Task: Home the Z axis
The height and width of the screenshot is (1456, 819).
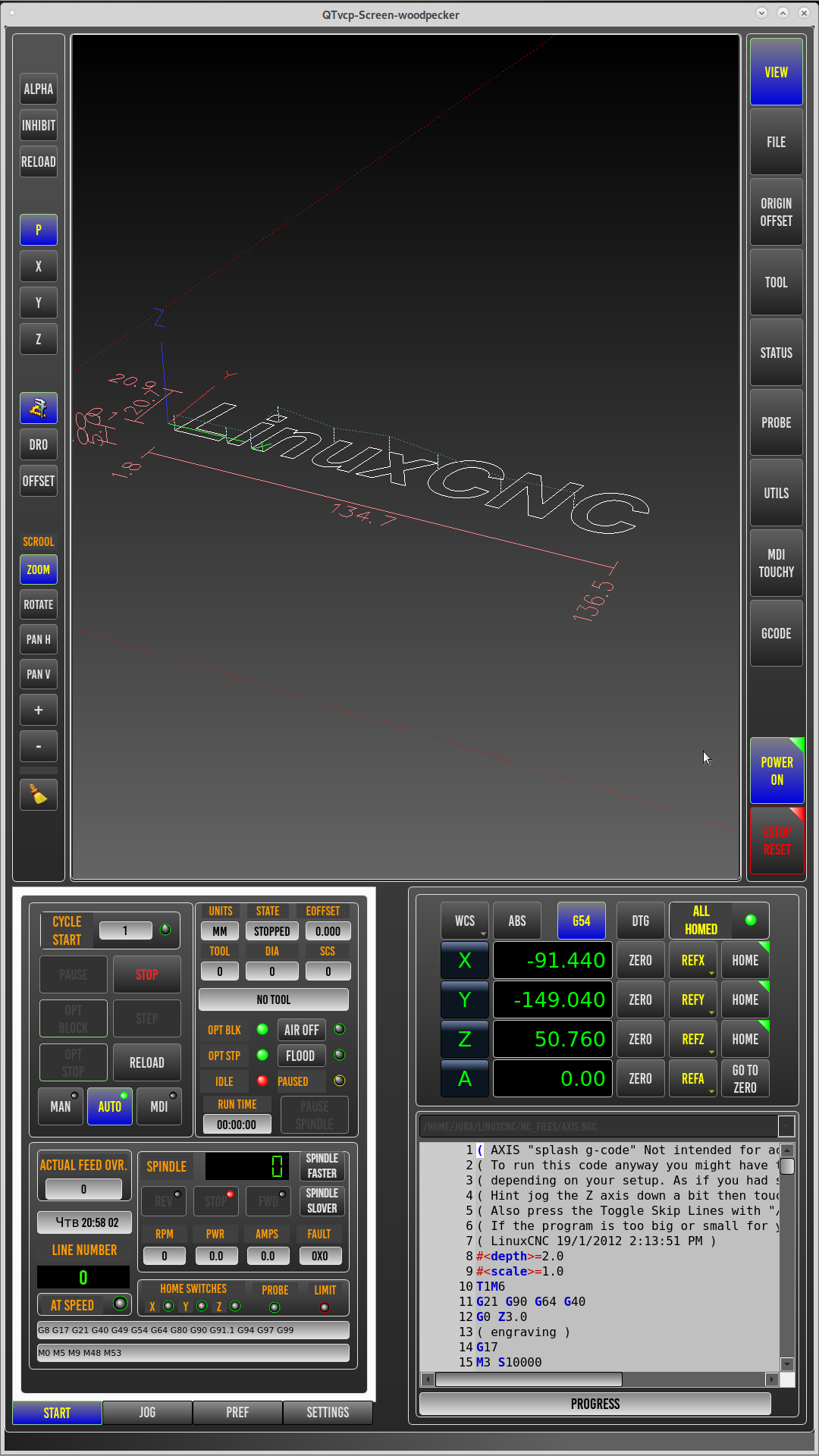Action: [745, 1039]
